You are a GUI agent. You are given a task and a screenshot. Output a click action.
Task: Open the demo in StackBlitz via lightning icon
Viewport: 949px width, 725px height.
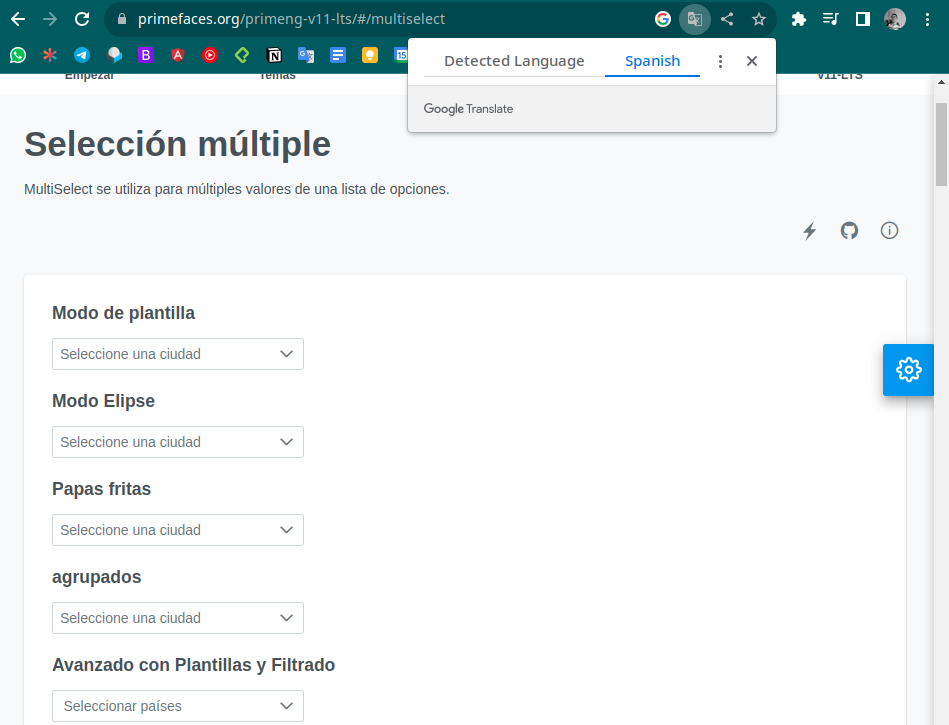click(x=809, y=230)
